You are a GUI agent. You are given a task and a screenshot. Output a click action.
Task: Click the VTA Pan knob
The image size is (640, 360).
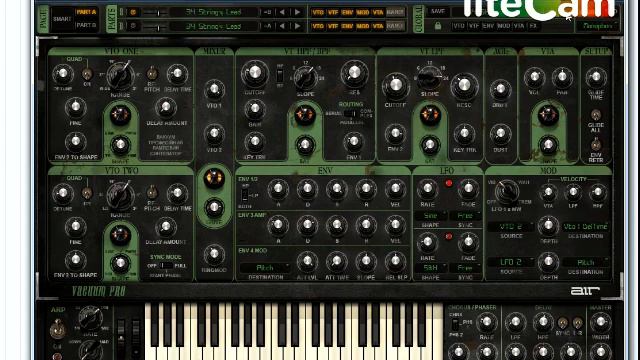click(562, 77)
